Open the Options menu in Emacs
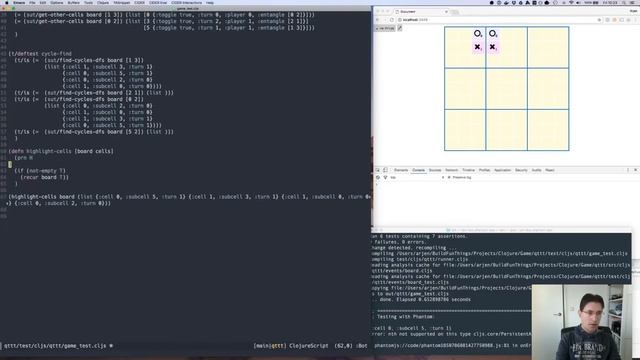Screen dimensions: 640x360 [x=57, y=2]
